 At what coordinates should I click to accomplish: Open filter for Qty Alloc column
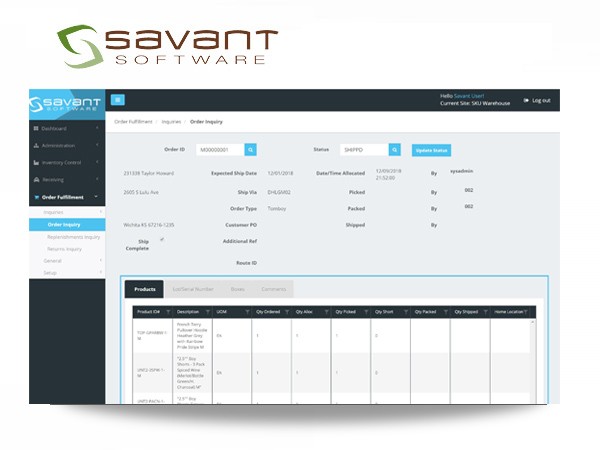[326, 312]
